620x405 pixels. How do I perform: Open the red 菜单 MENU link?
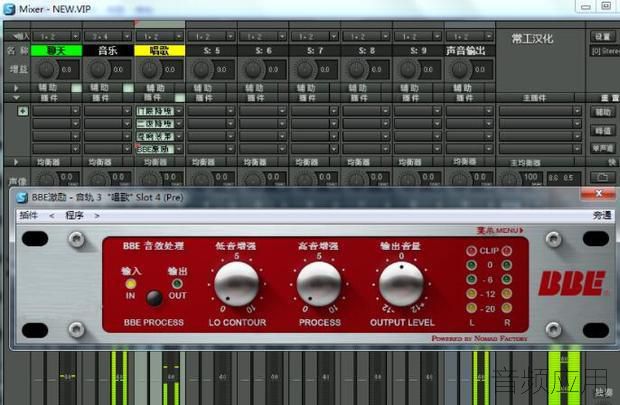(x=500, y=231)
